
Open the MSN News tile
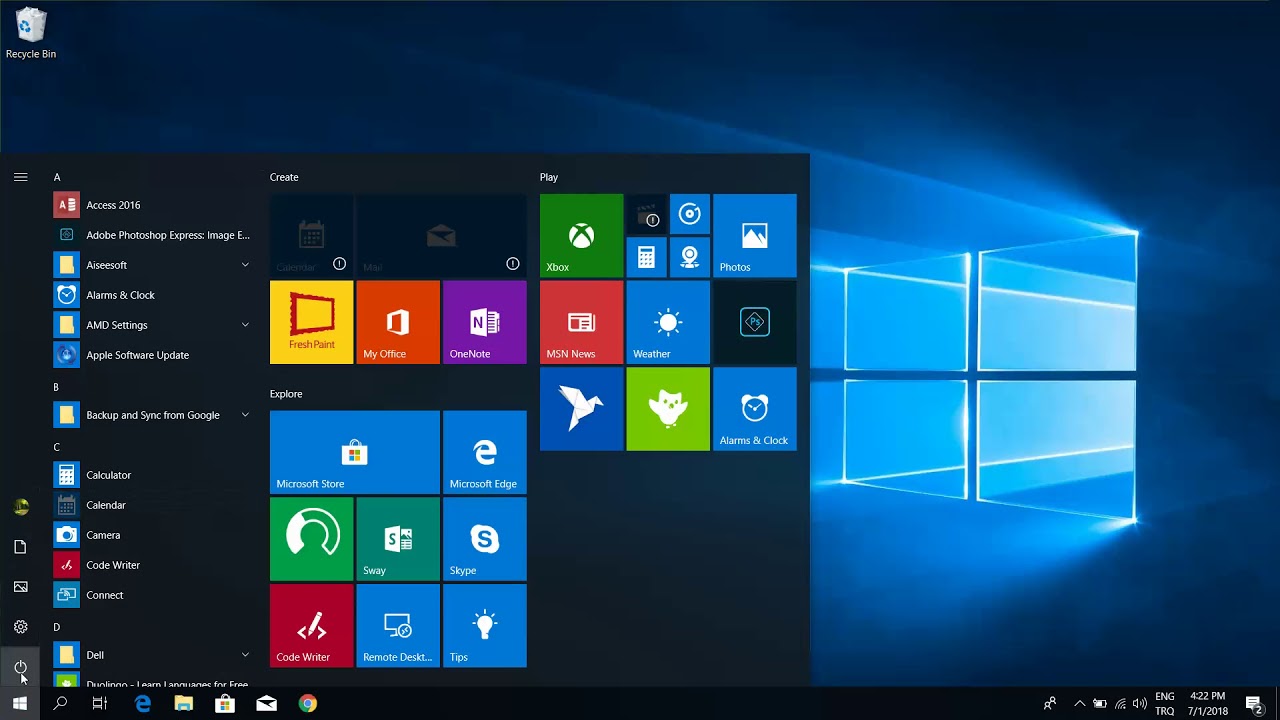tap(581, 322)
